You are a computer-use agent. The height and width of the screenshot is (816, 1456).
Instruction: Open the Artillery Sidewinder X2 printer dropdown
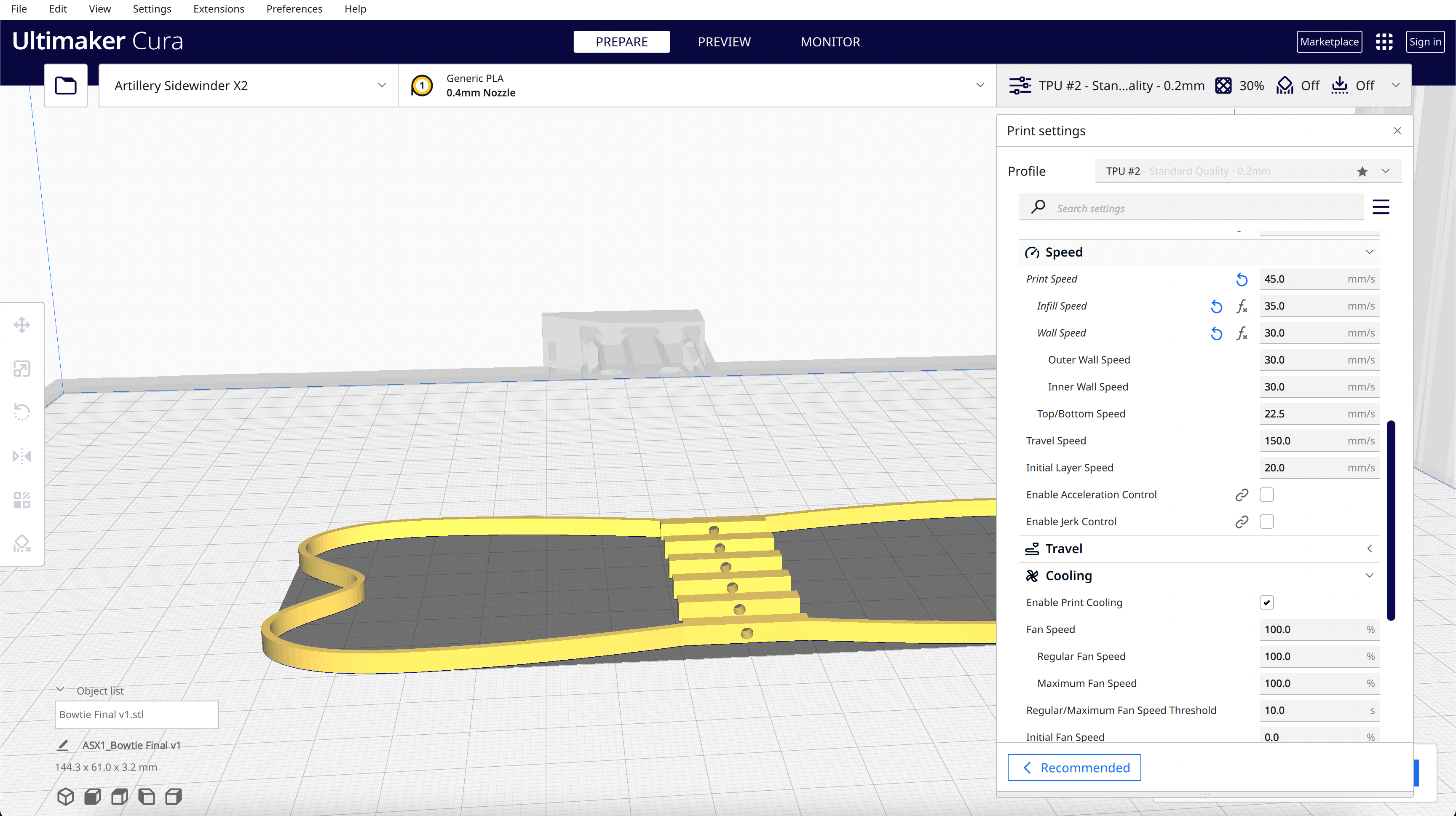pyautogui.click(x=248, y=86)
